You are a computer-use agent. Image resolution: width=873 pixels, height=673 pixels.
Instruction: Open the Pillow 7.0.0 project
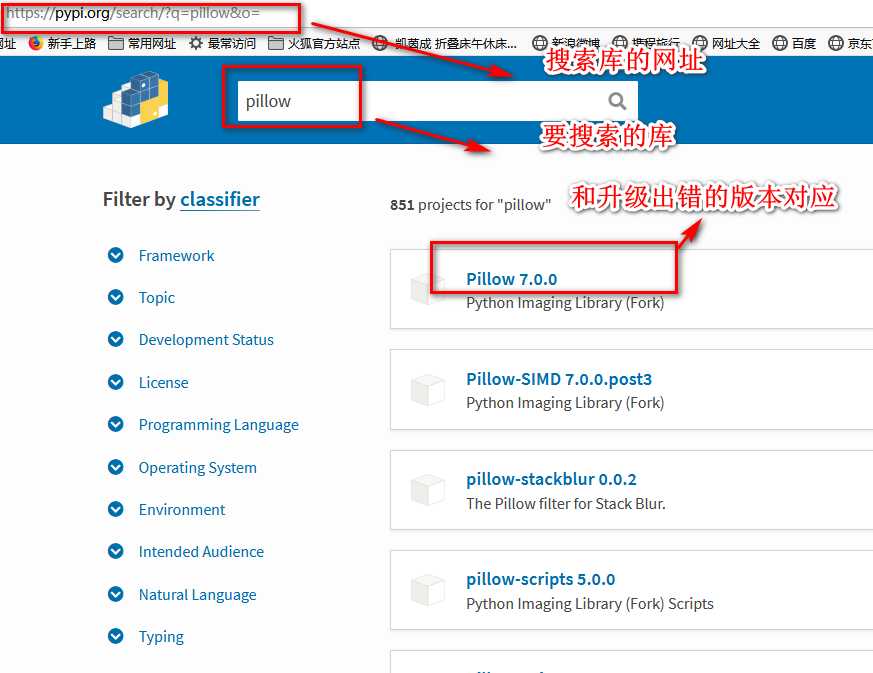click(x=512, y=279)
